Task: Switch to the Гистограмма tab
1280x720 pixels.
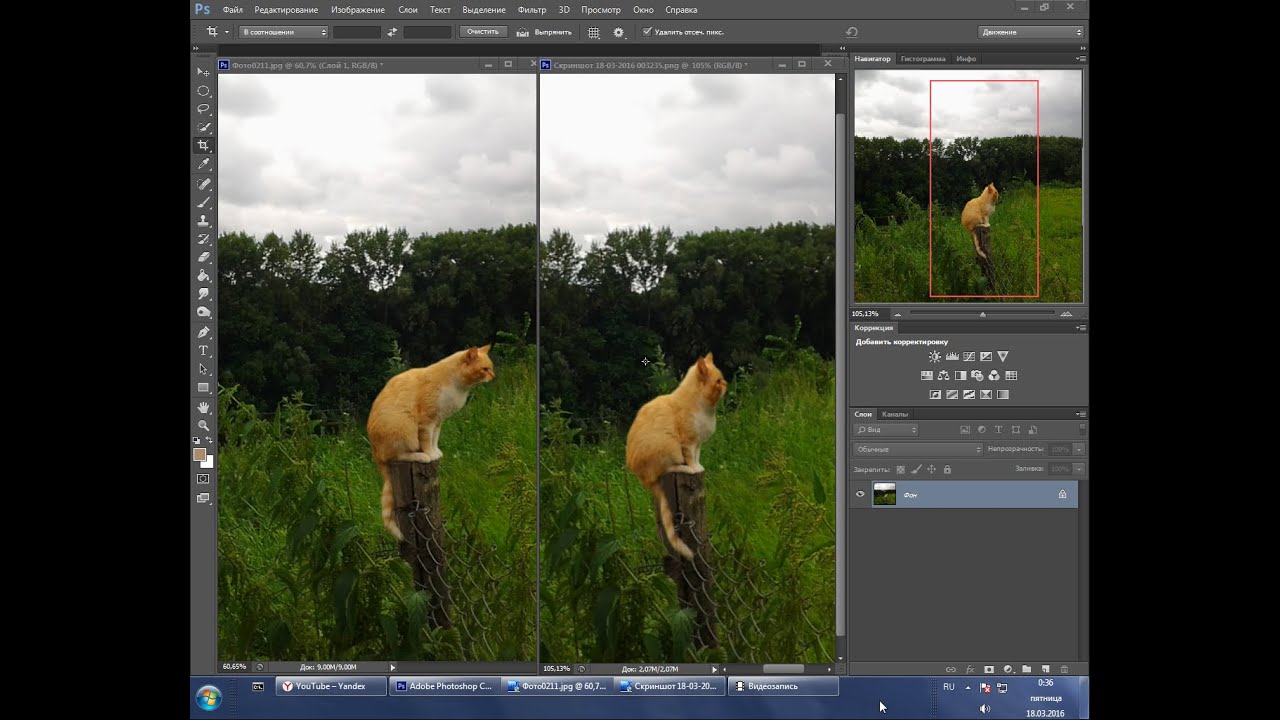Action: coord(923,59)
